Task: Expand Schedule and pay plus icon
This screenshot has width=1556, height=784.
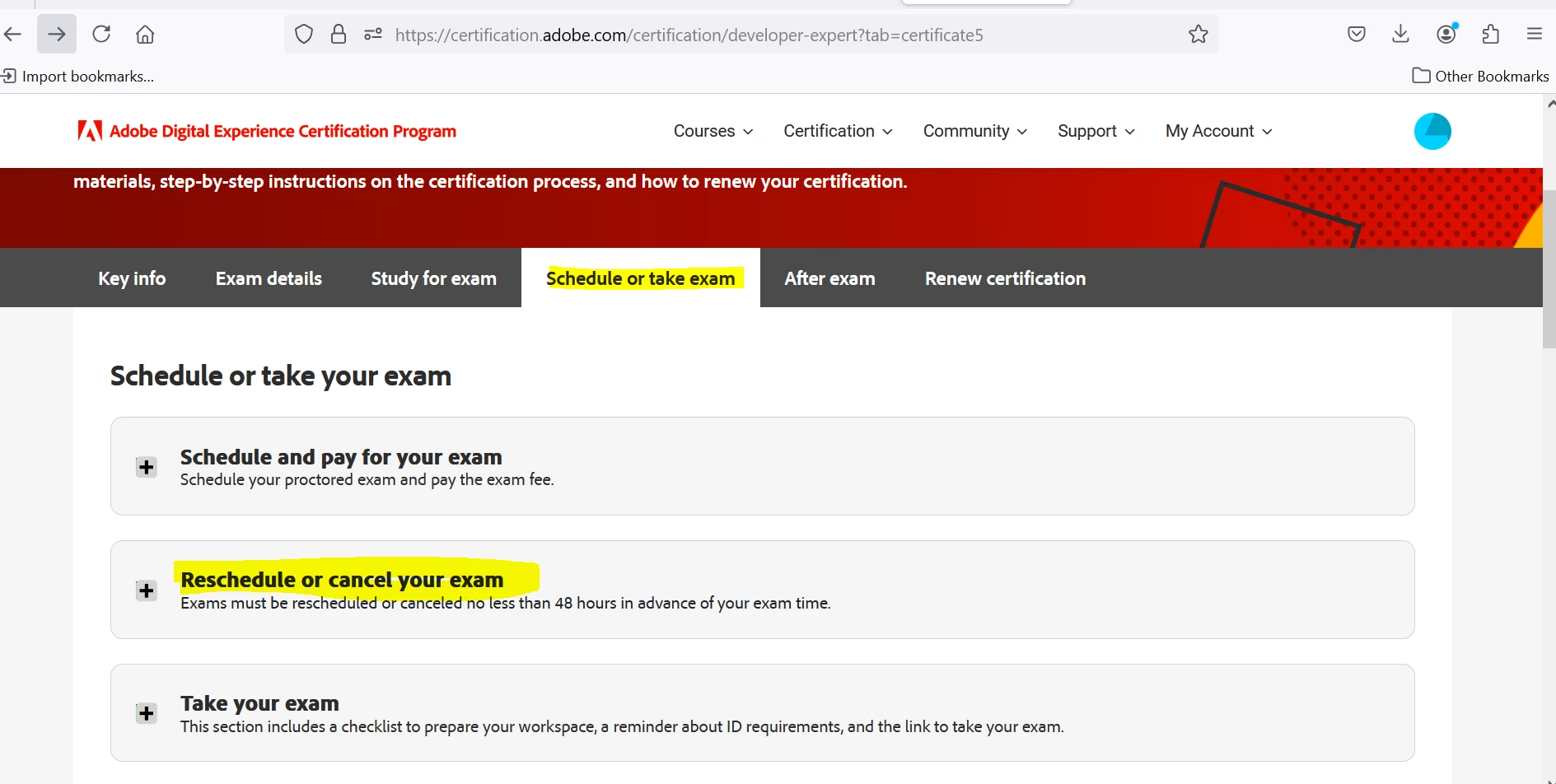Action: (x=147, y=467)
